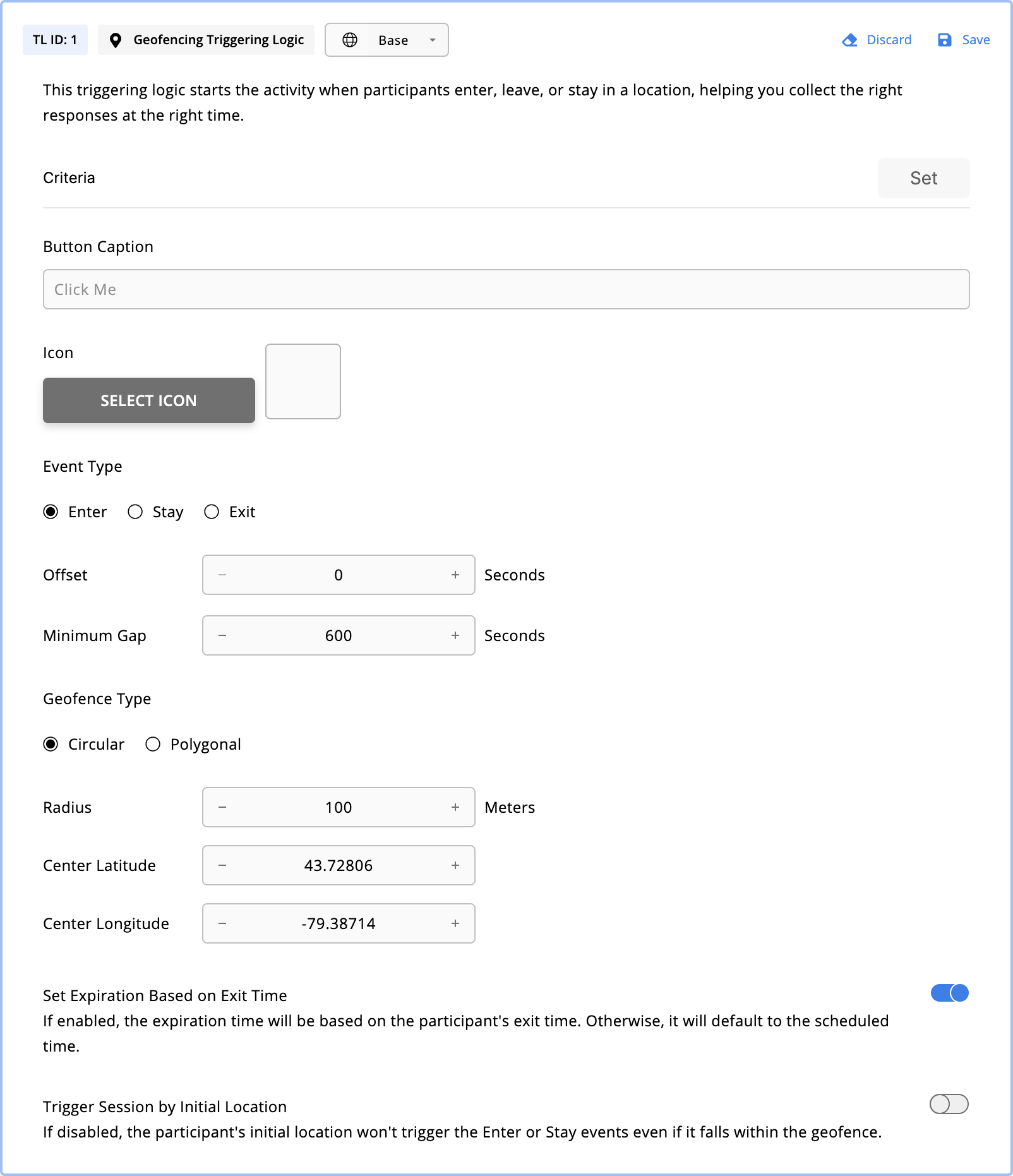Image resolution: width=1013 pixels, height=1176 pixels.
Task: Click the SELECT ICON button
Action: 148,400
